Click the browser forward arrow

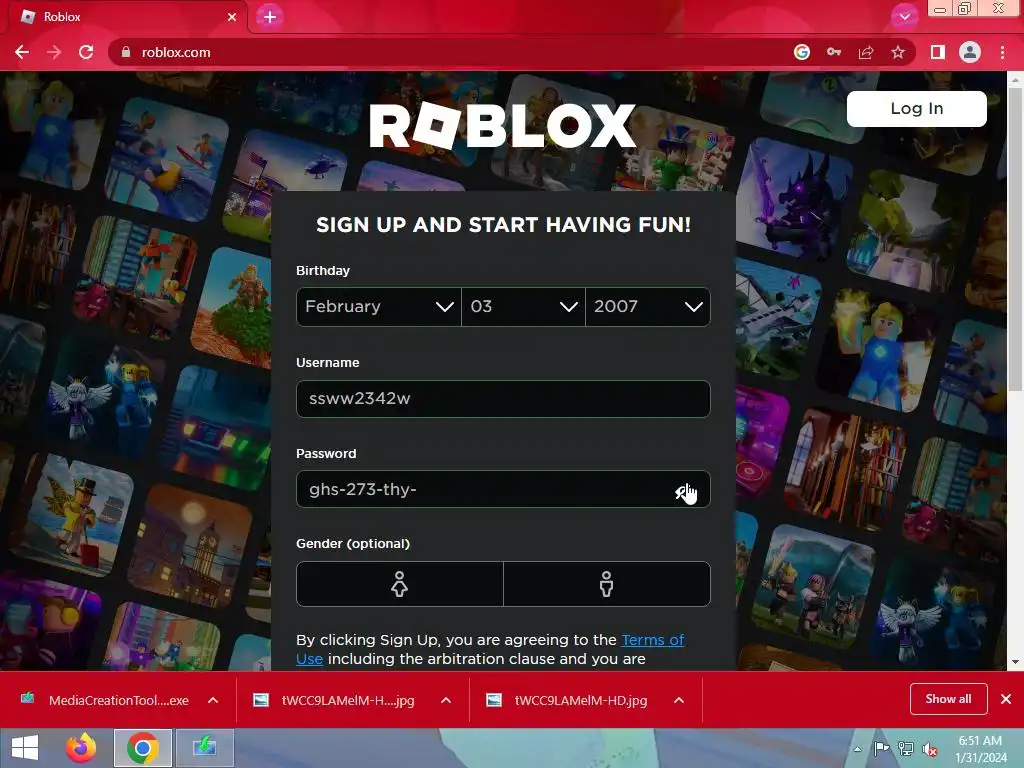point(54,52)
